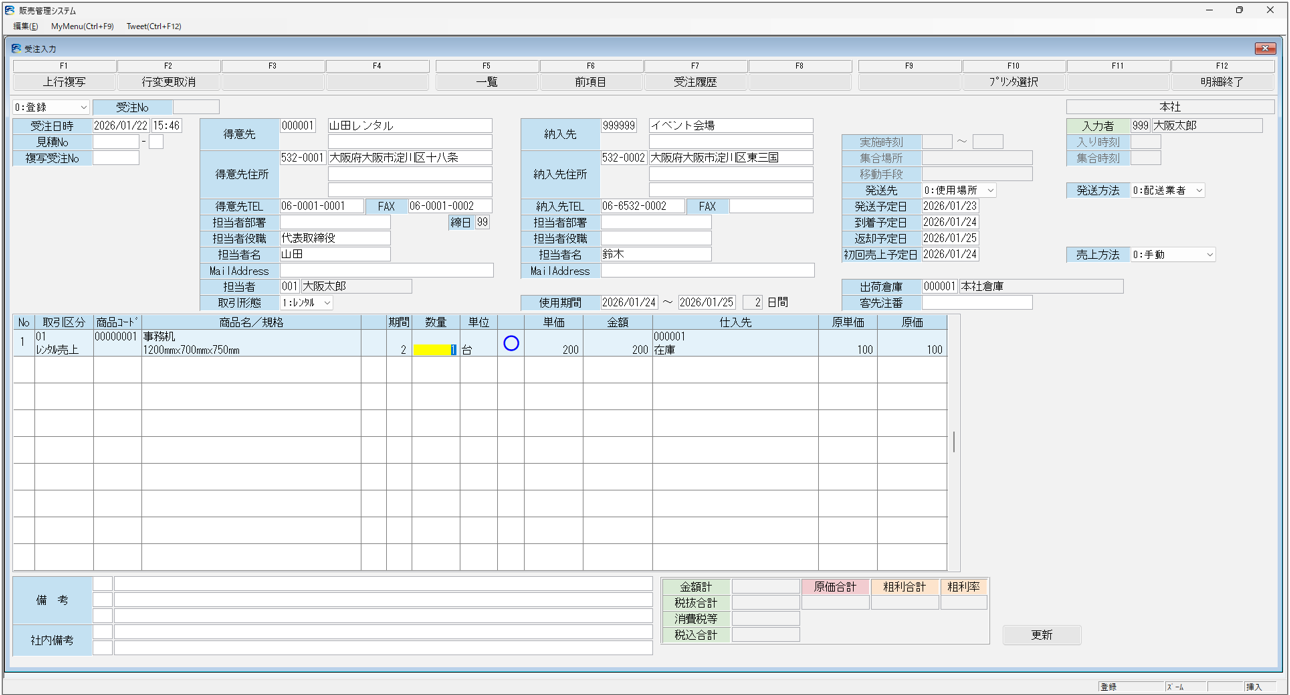The height and width of the screenshot is (695, 1290).
Task: Open the 編集(E) menu
Action: pos(26,26)
